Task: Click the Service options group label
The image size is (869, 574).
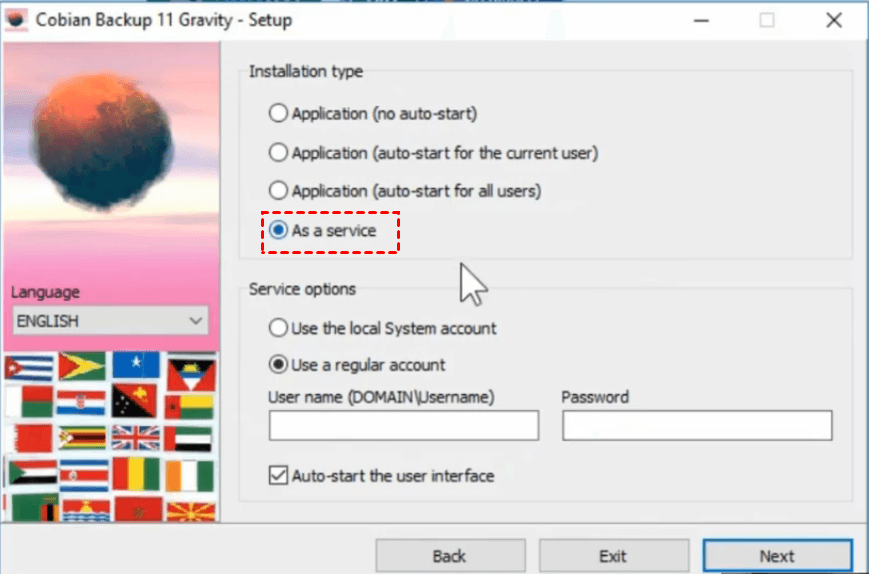Action: [x=302, y=289]
